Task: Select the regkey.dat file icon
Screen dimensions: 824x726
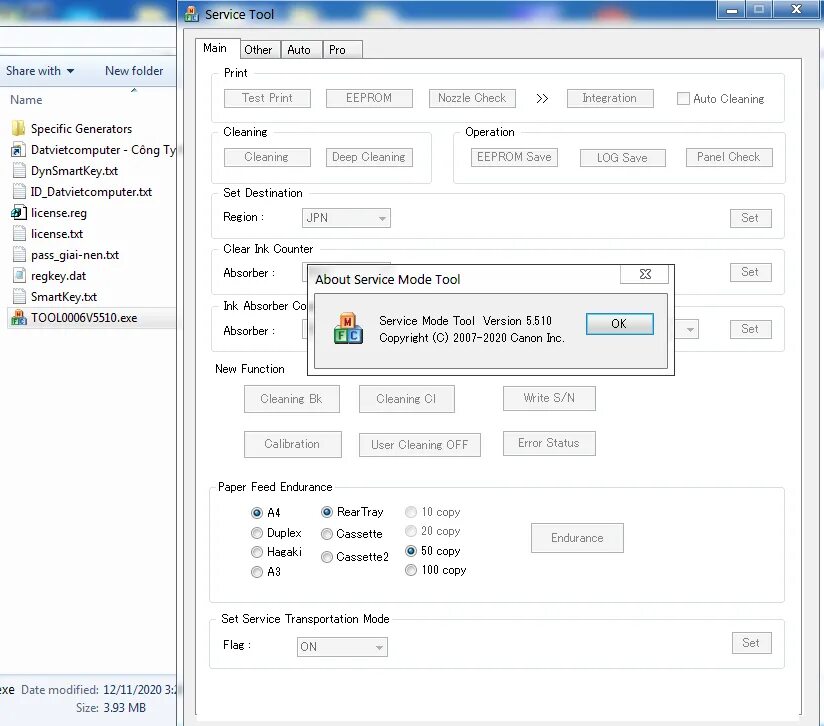Action: click(x=18, y=276)
